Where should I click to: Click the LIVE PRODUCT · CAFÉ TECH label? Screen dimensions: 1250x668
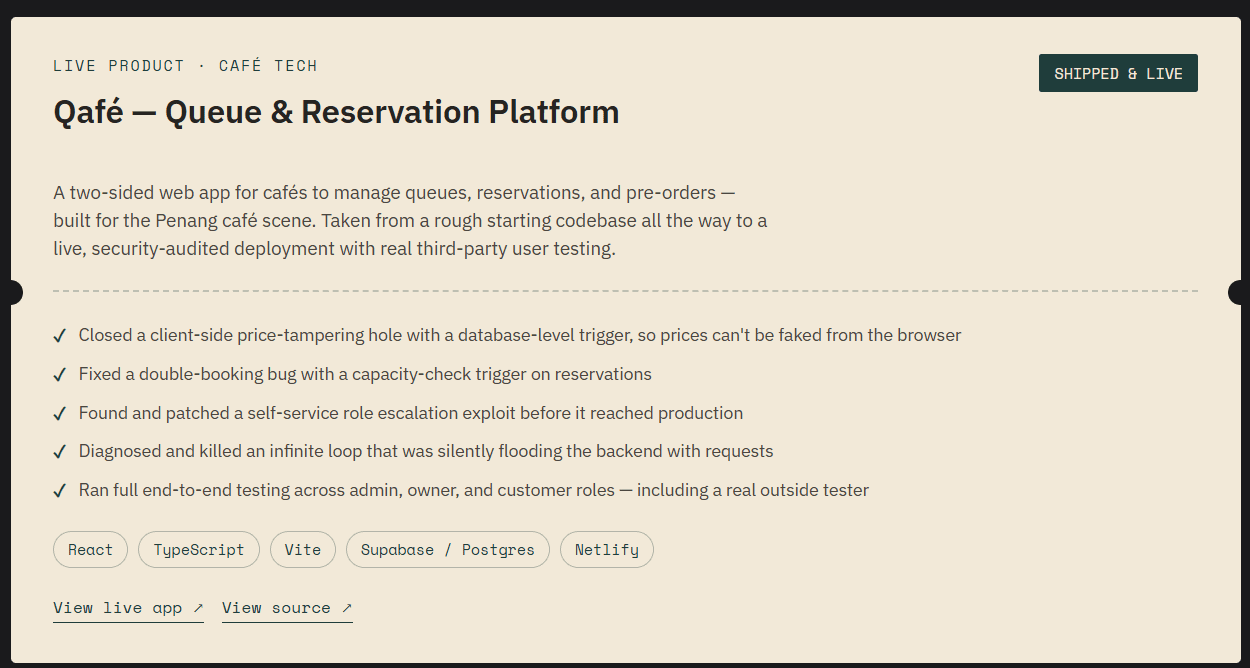pyautogui.click(x=185, y=66)
